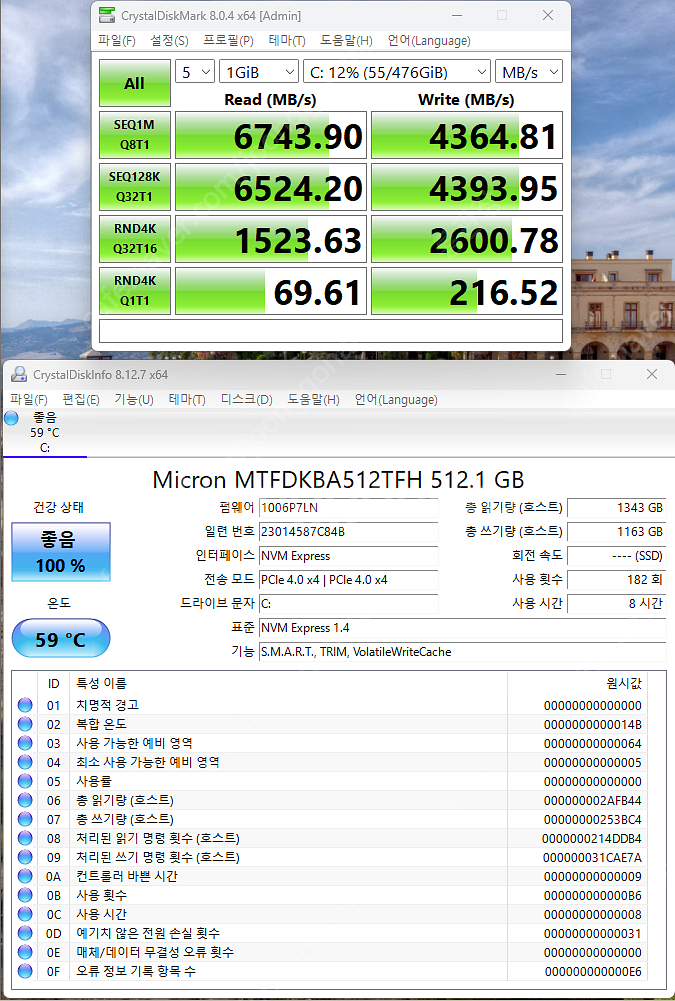Open 도움말(H) menu in CrystalDiskMark

click(x=346, y=41)
